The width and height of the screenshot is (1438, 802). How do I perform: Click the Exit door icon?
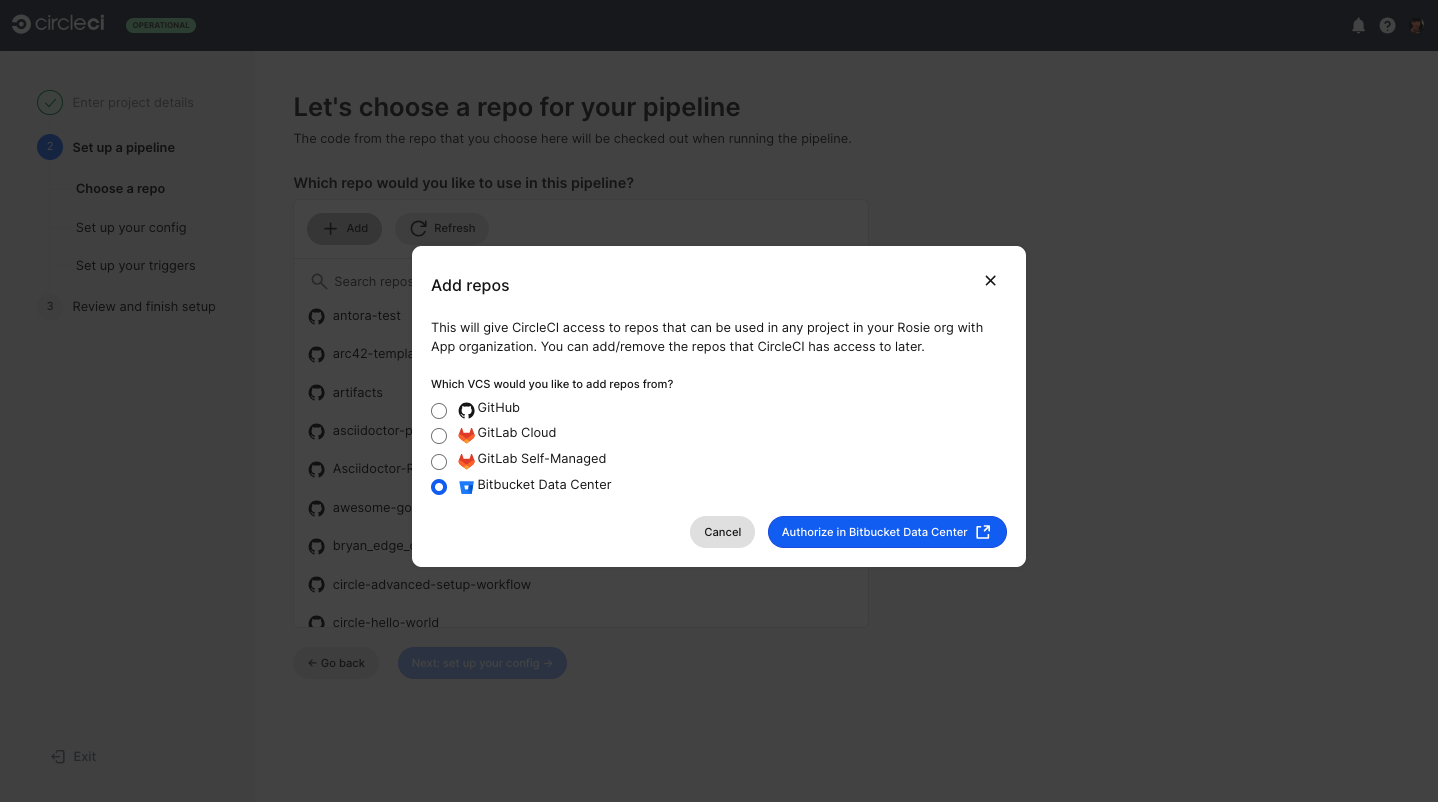coord(58,757)
